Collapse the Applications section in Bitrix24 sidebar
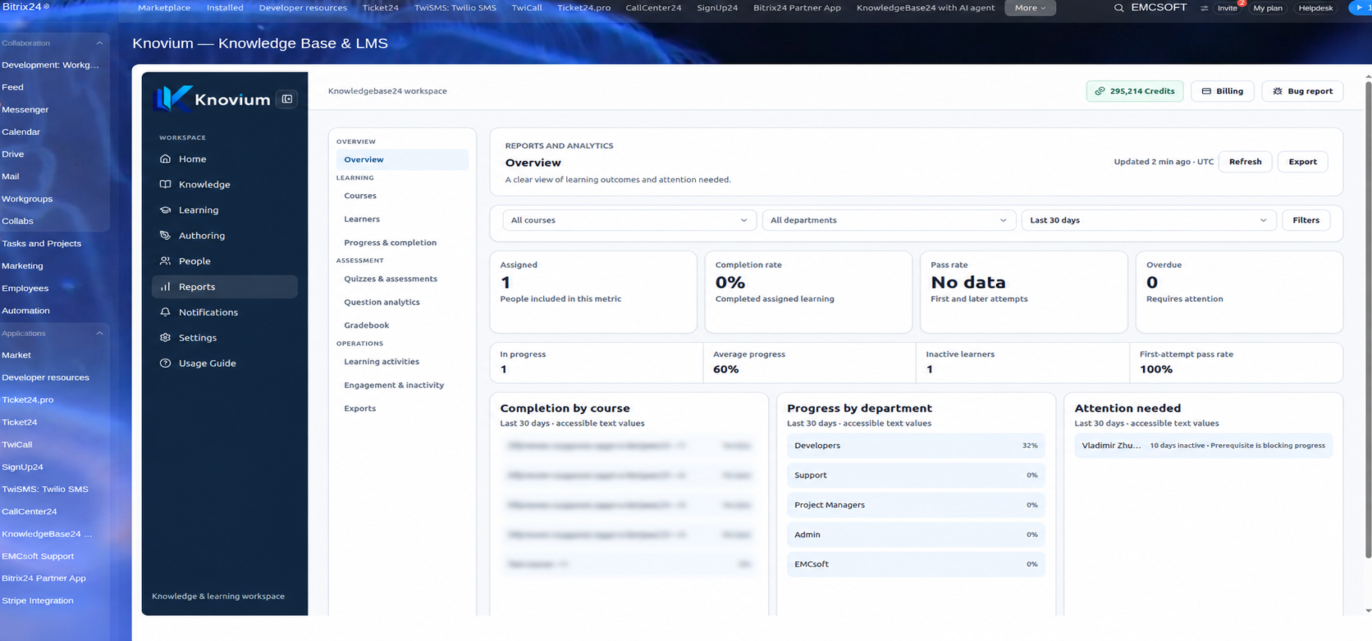 [99, 333]
